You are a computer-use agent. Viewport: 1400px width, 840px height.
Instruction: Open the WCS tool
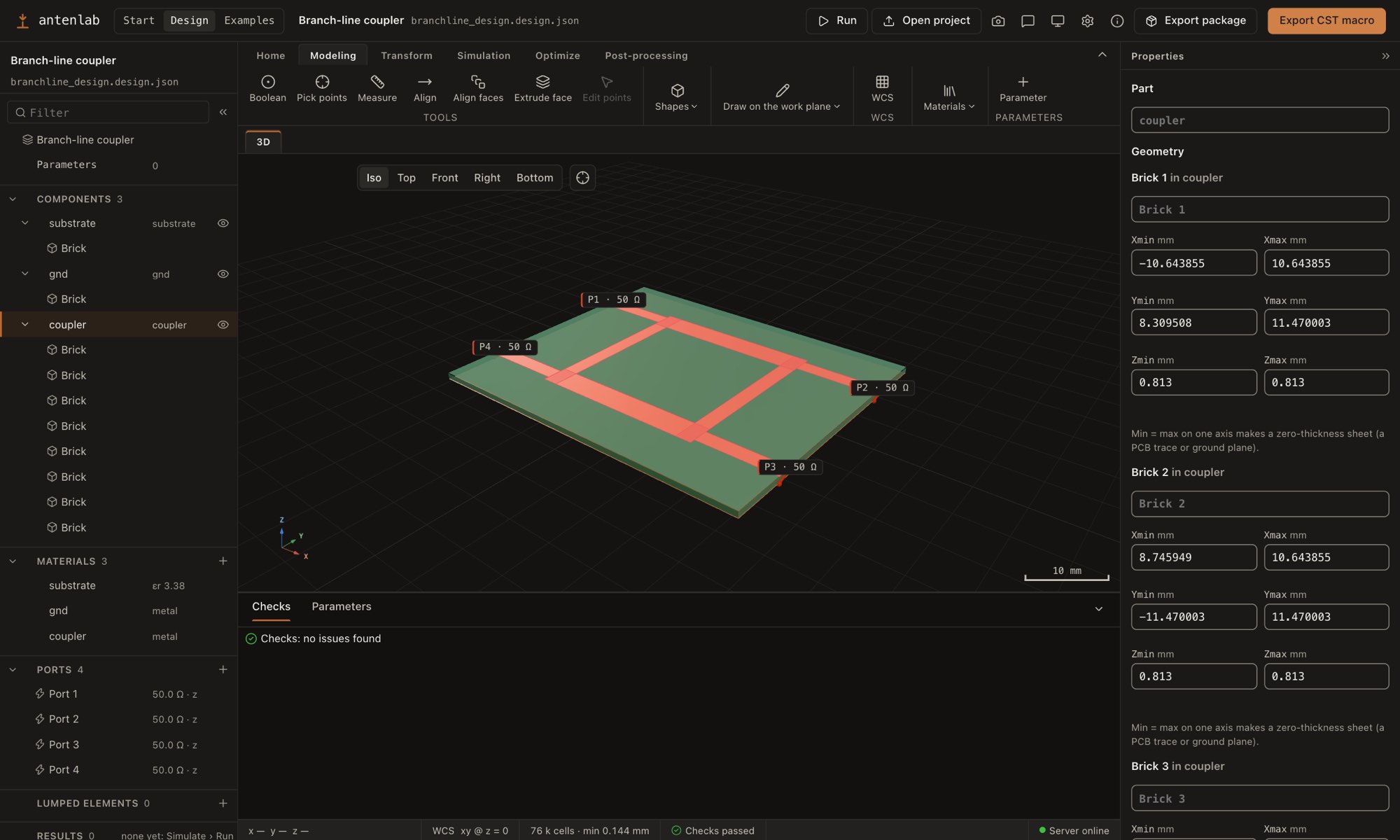[882, 89]
